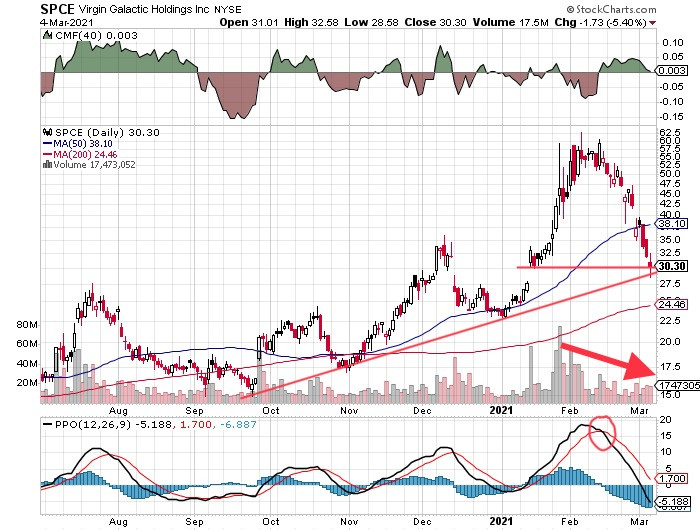Click the 45.0 price axis label

tap(670, 194)
